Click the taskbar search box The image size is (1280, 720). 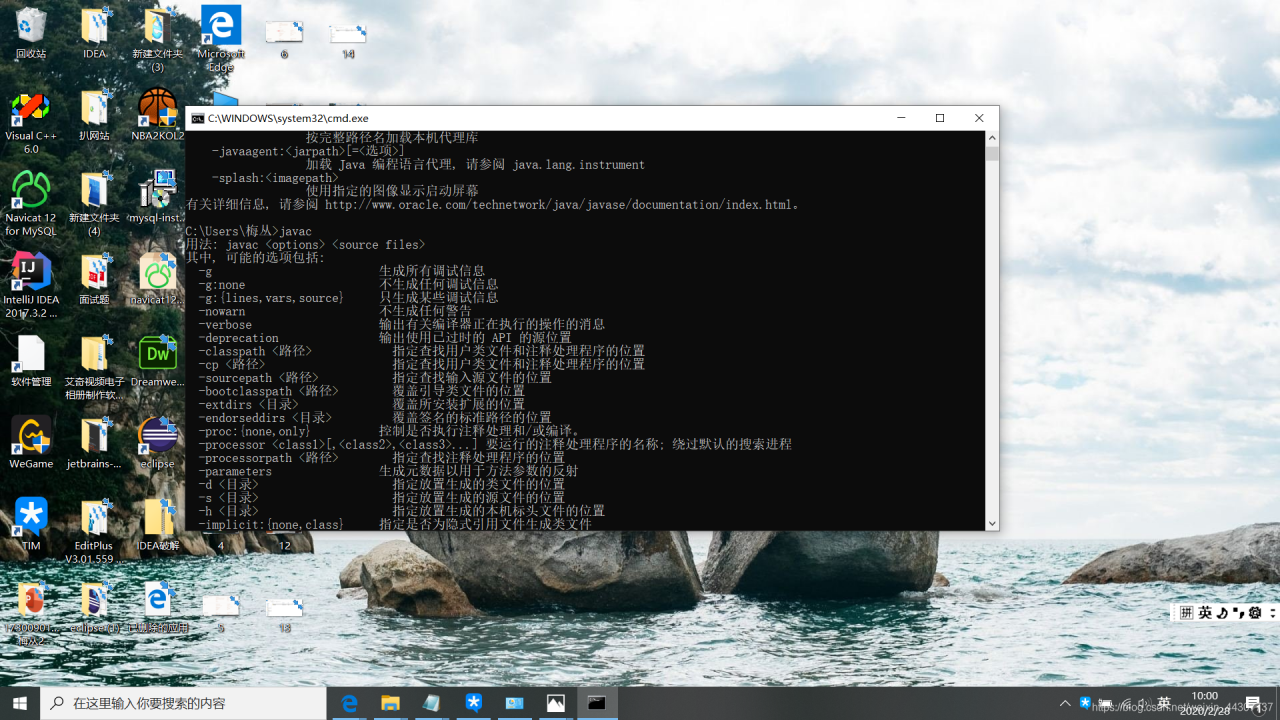click(183, 703)
